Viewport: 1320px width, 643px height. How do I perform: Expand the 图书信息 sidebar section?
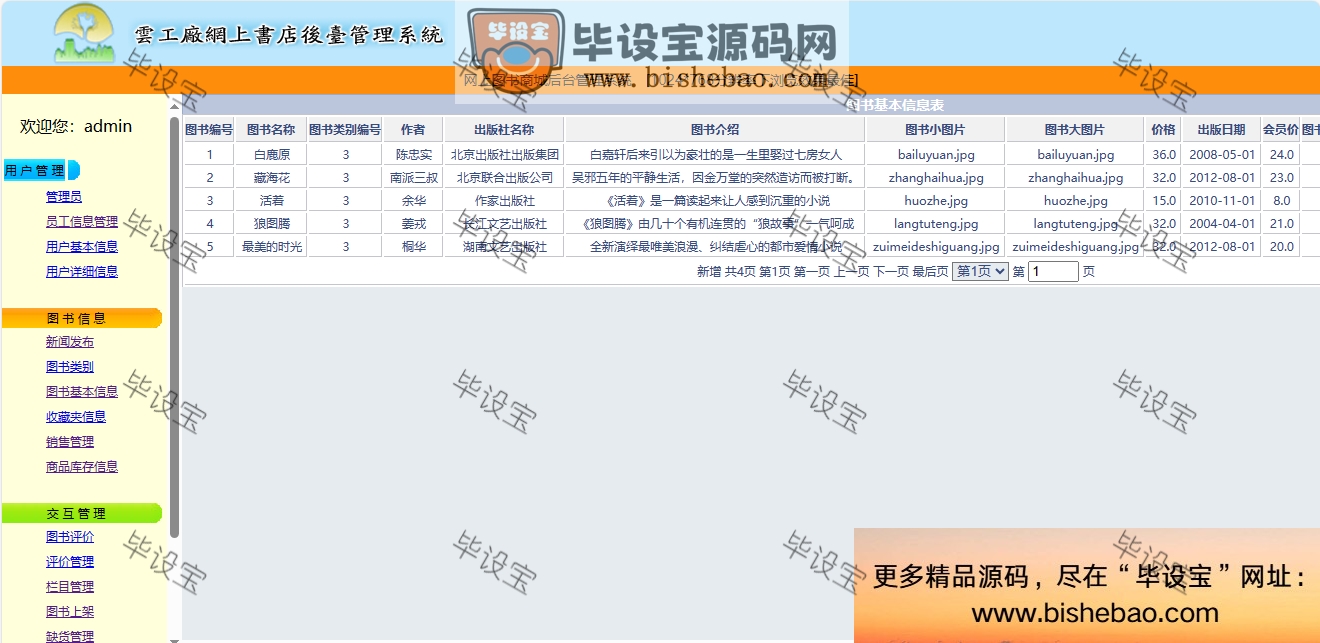coord(81,318)
